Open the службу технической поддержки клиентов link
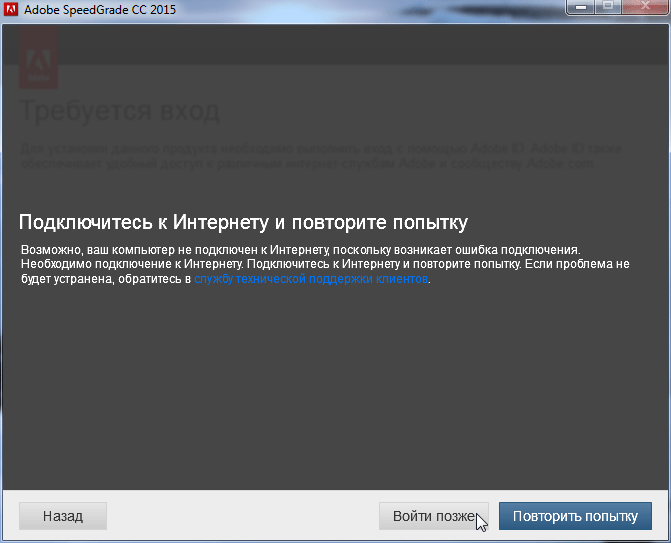 tap(311, 279)
